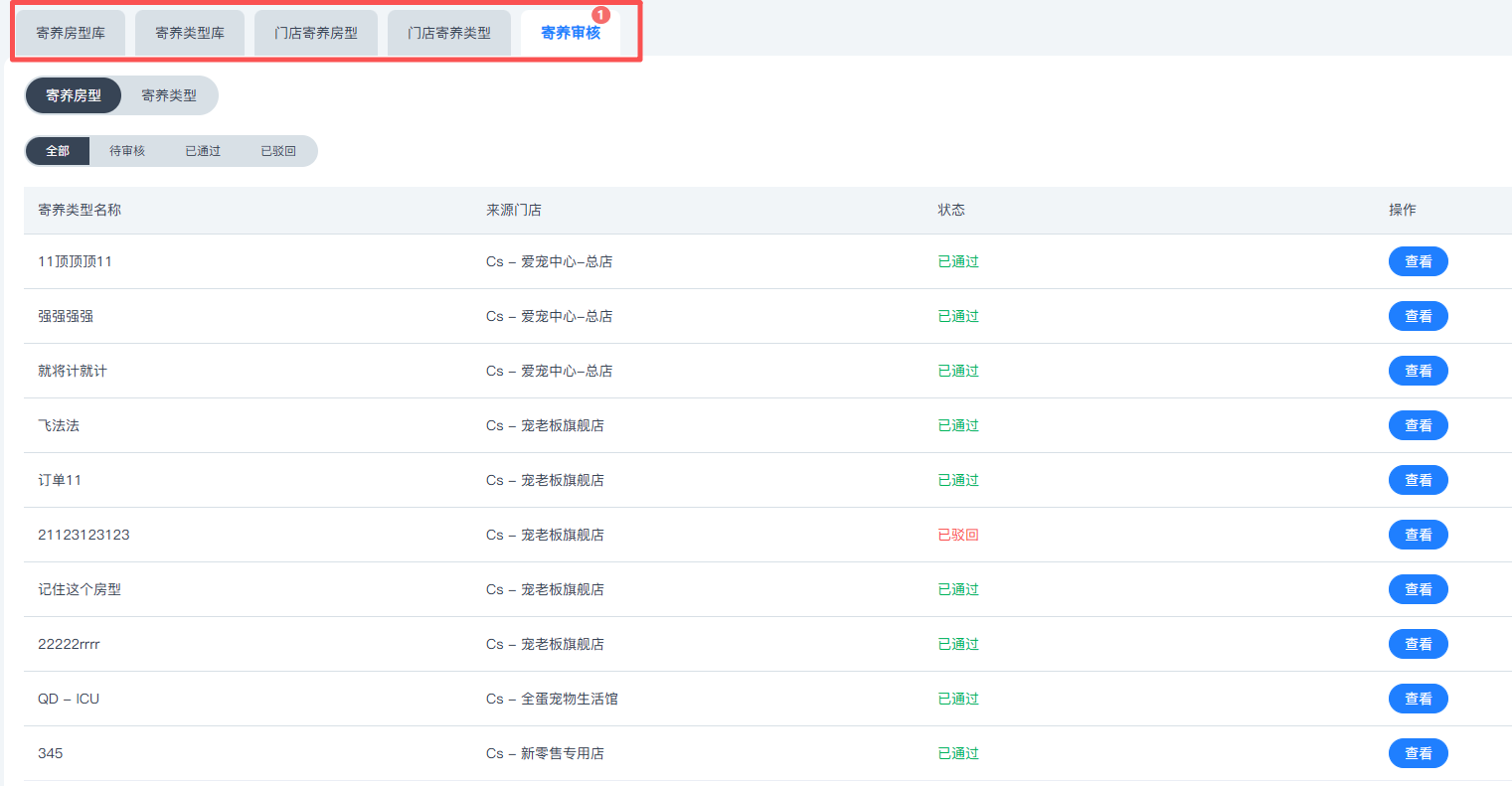Click the red notification badge on 寄养审核
Viewport: 1512px width, 786px height.
click(x=600, y=15)
